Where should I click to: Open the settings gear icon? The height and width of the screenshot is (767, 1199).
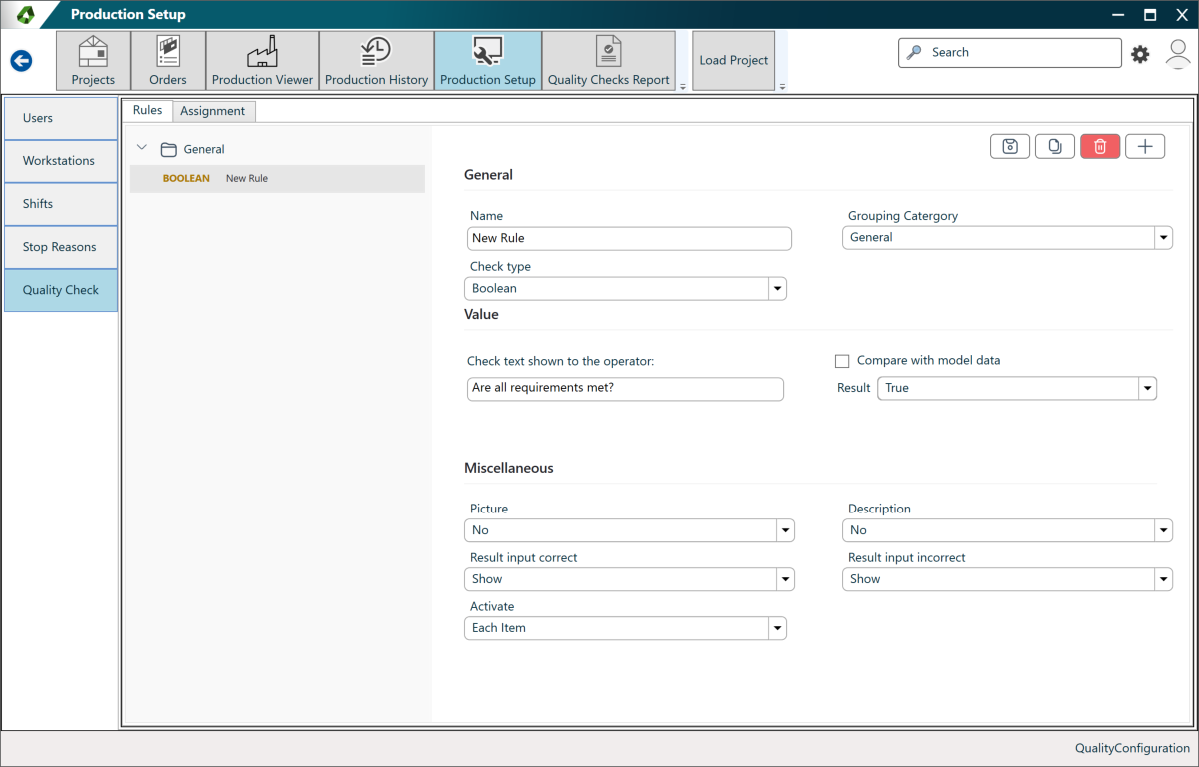click(1139, 54)
